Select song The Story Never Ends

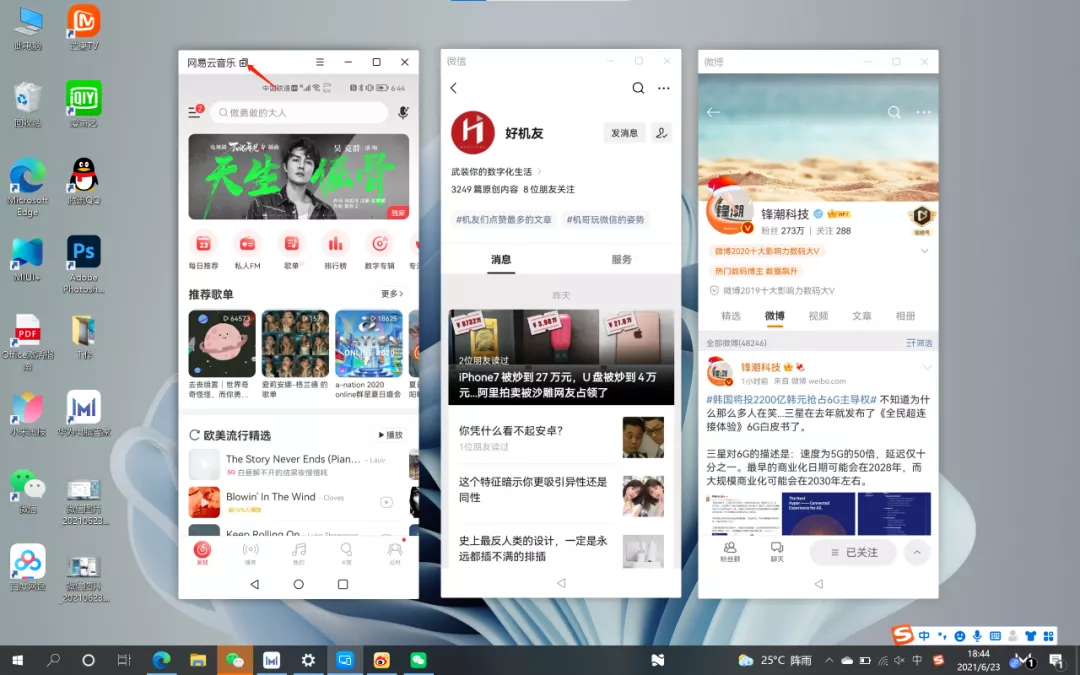[293, 459]
